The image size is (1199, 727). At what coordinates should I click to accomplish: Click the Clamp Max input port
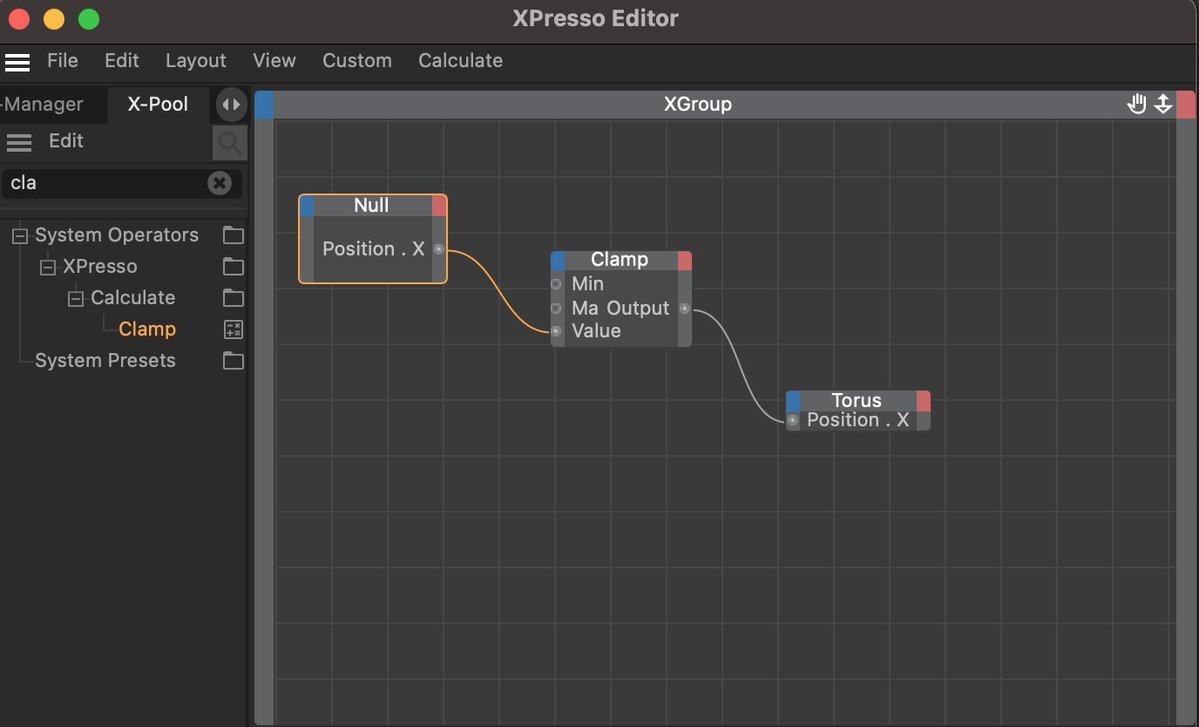[556, 308]
